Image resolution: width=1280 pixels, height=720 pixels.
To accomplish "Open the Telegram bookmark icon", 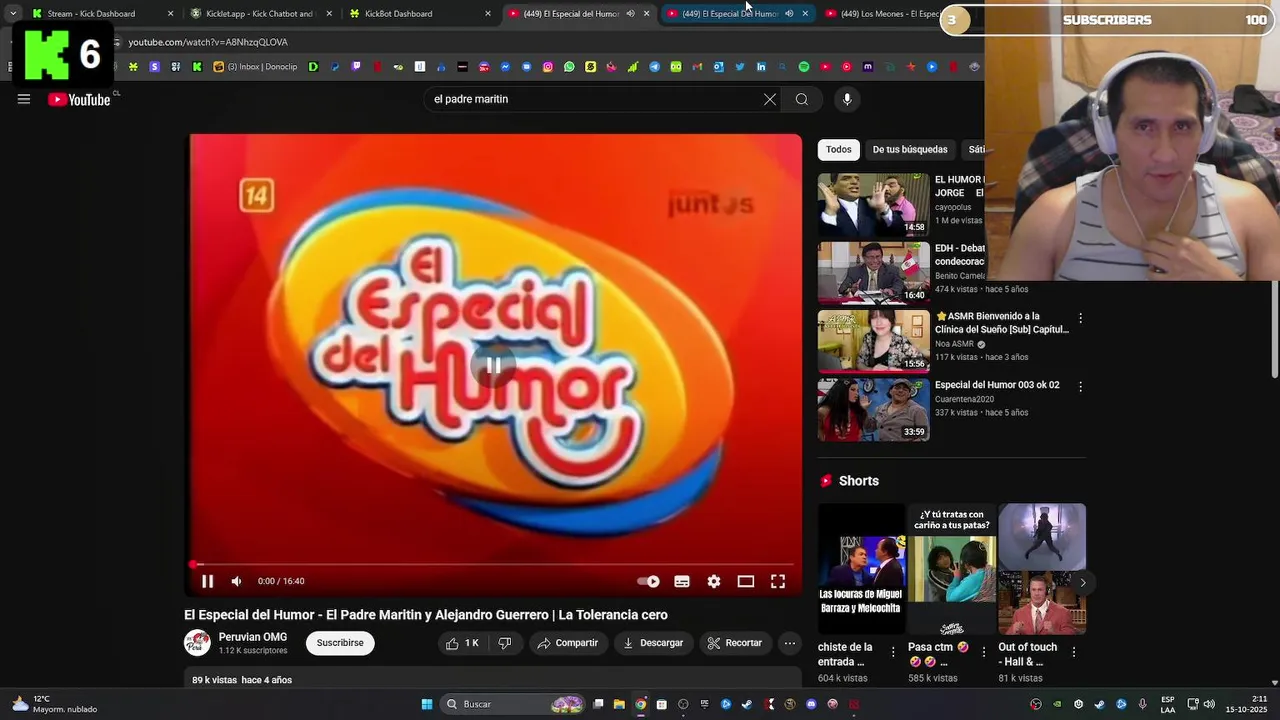I will (654, 67).
